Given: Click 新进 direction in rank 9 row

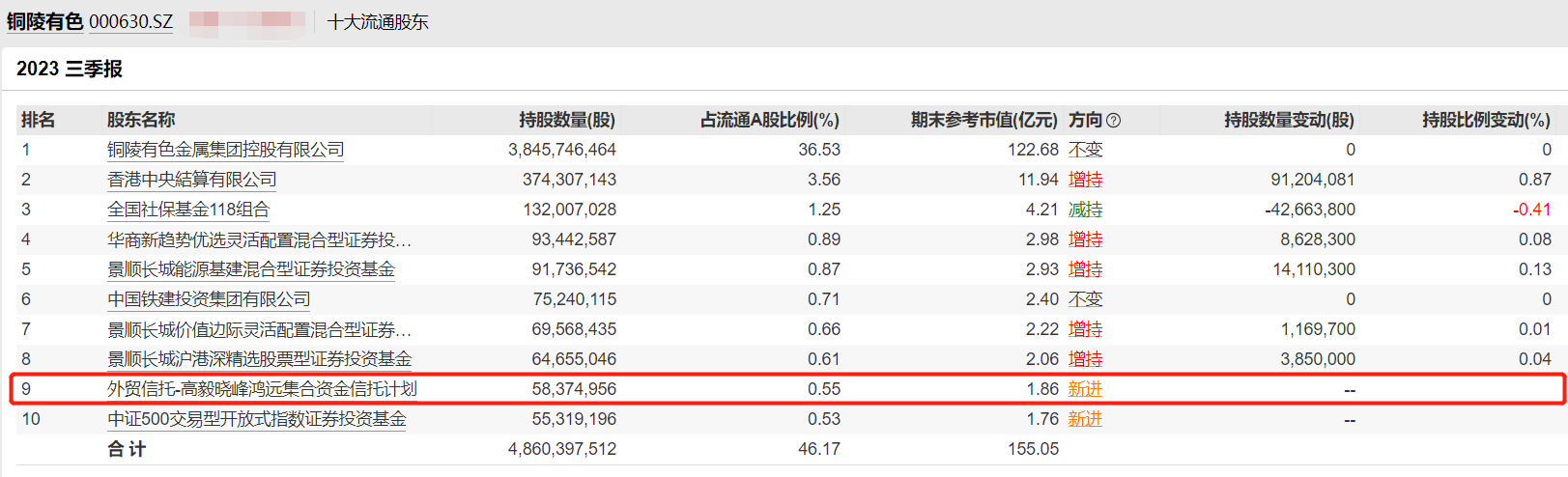Looking at the screenshot, I should point(1086,389).
